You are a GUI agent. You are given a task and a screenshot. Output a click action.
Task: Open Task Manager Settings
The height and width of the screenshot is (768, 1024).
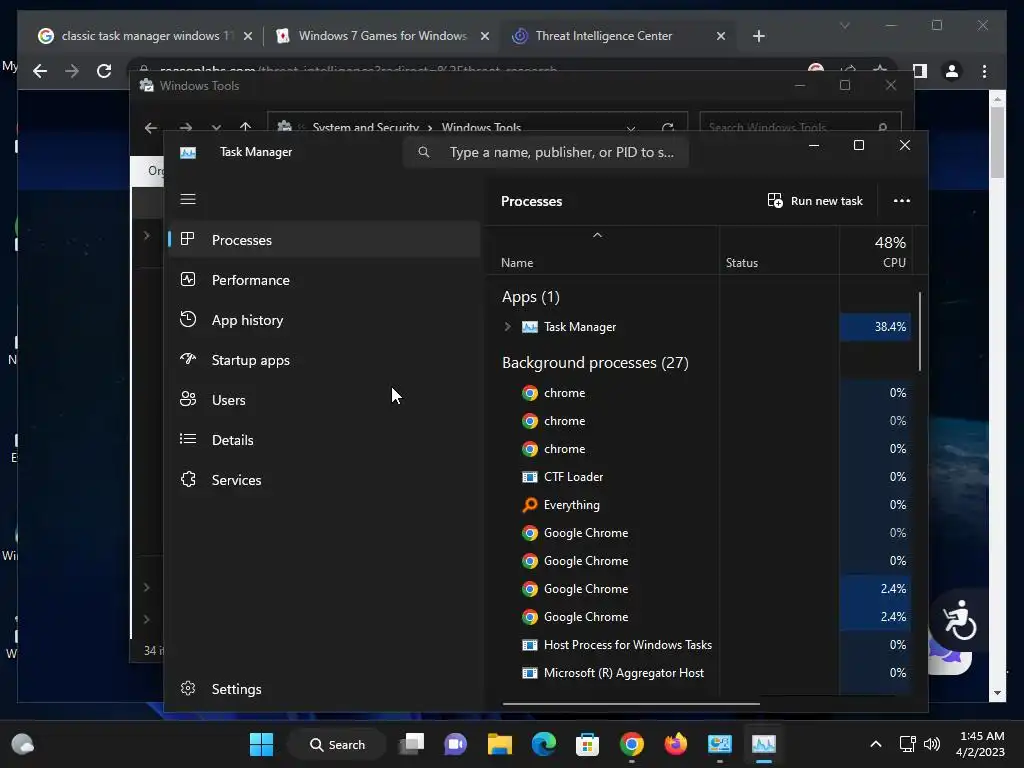point(325,689)
